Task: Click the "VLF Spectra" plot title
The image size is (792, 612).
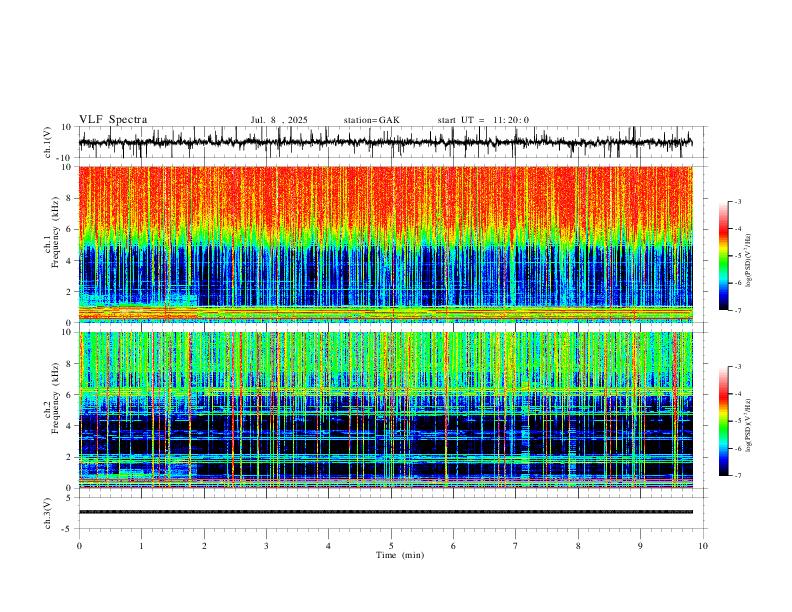Action: (x=113, y=120)
